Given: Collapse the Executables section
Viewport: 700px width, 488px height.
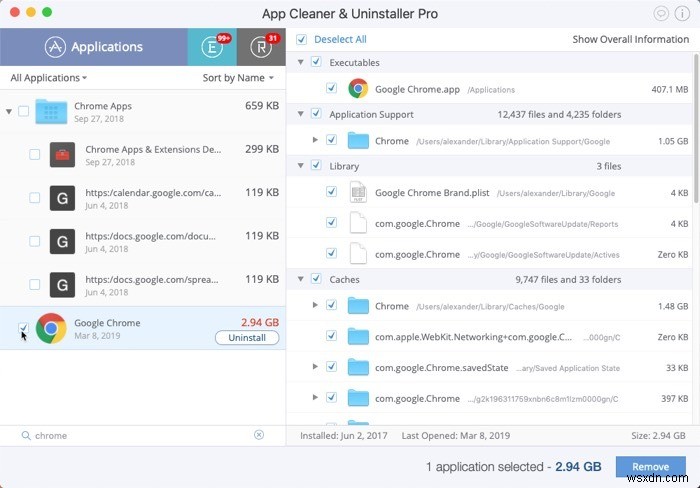Looking at the screenshot, I should coord(301,62).
